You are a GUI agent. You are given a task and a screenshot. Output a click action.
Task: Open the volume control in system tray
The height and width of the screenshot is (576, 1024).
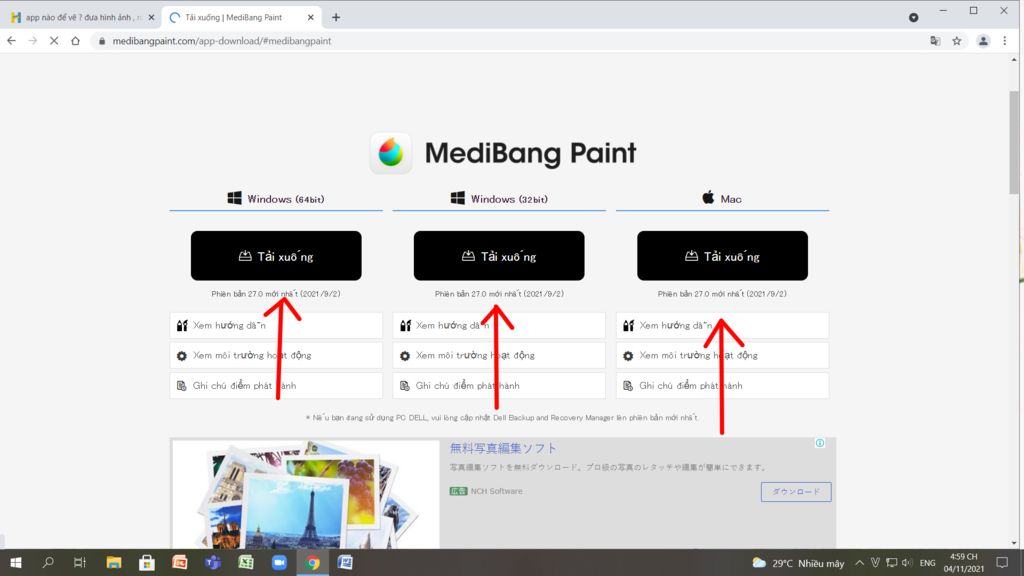[907, 563]
